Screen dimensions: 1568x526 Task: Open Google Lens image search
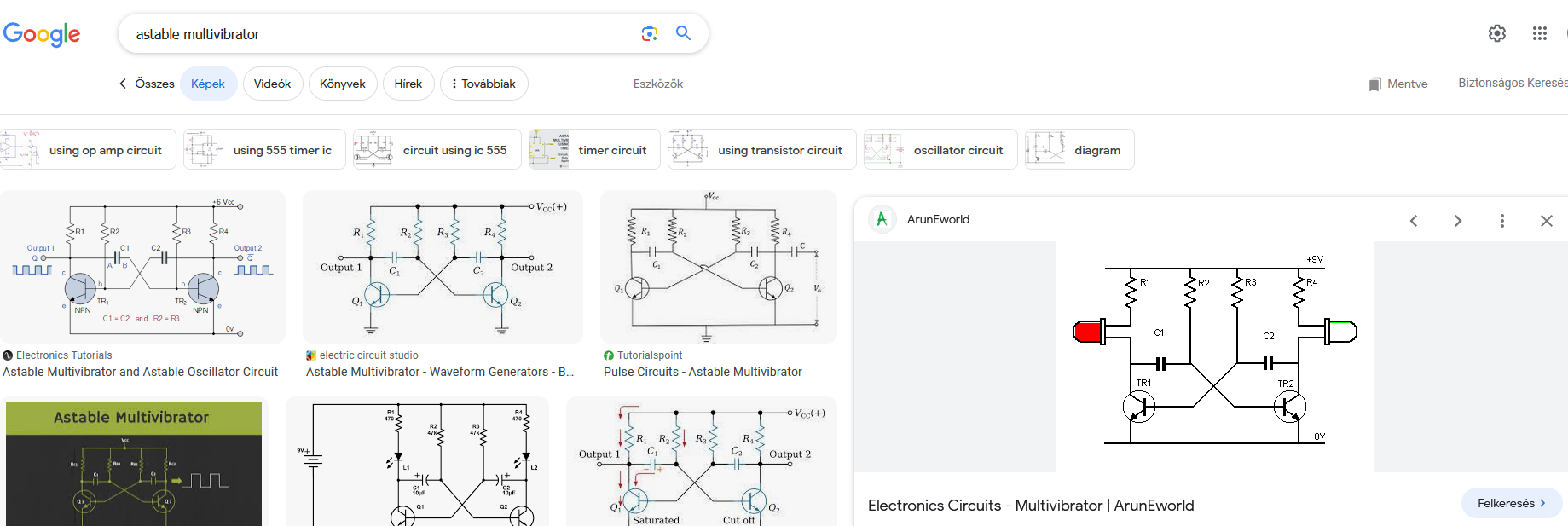(x=649, y=33)
